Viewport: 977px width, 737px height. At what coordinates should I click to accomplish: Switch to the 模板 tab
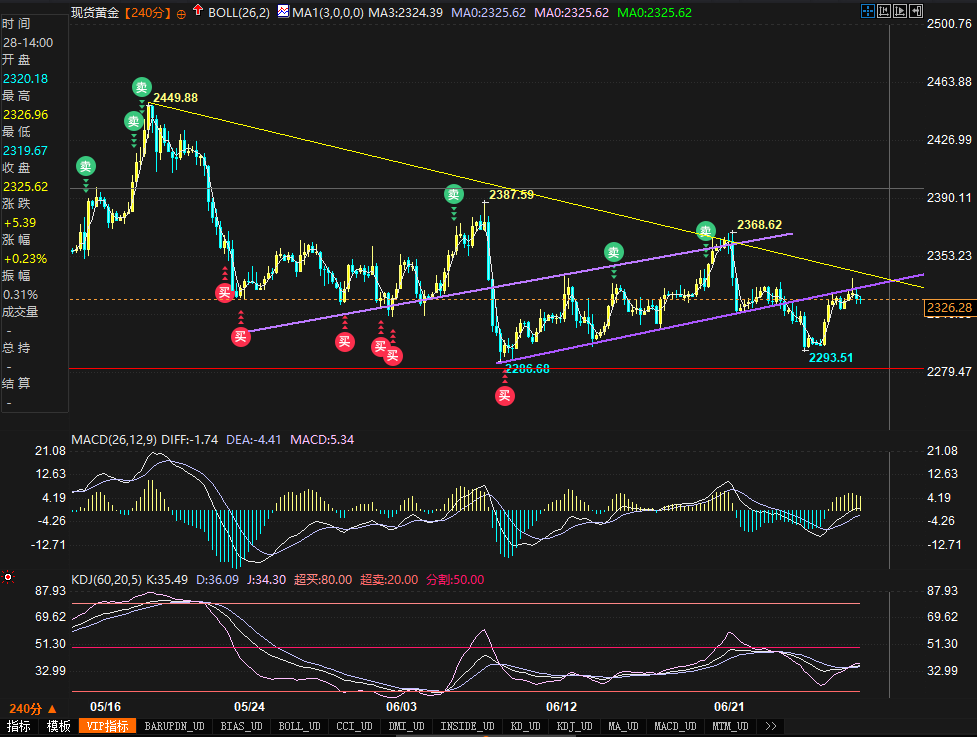tap(58, 726)
